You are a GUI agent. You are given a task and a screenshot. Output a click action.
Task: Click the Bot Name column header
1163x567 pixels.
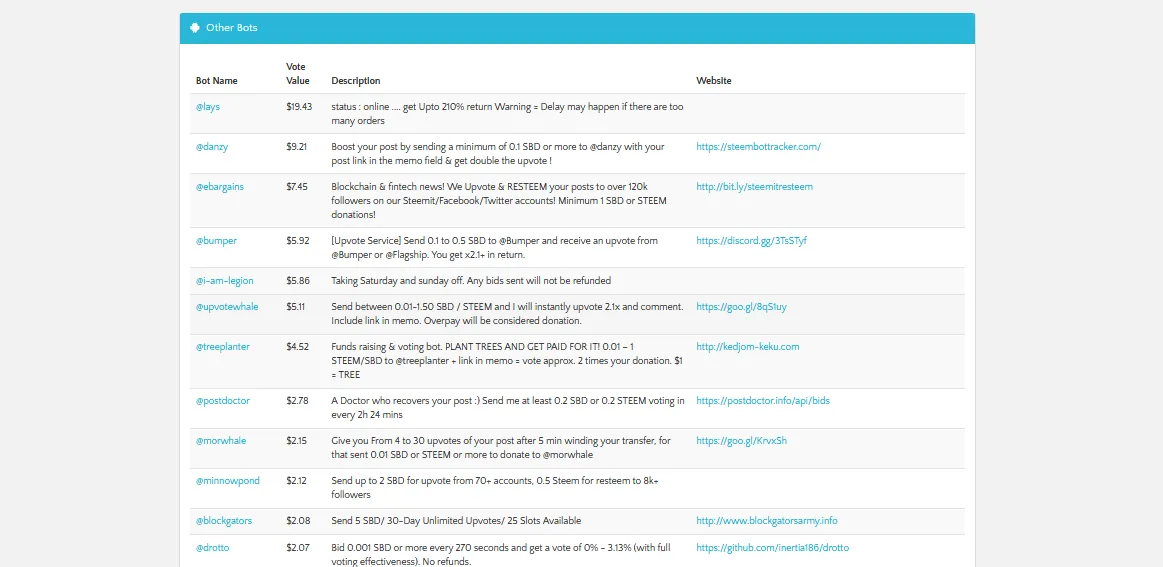[x=217, y=81]
